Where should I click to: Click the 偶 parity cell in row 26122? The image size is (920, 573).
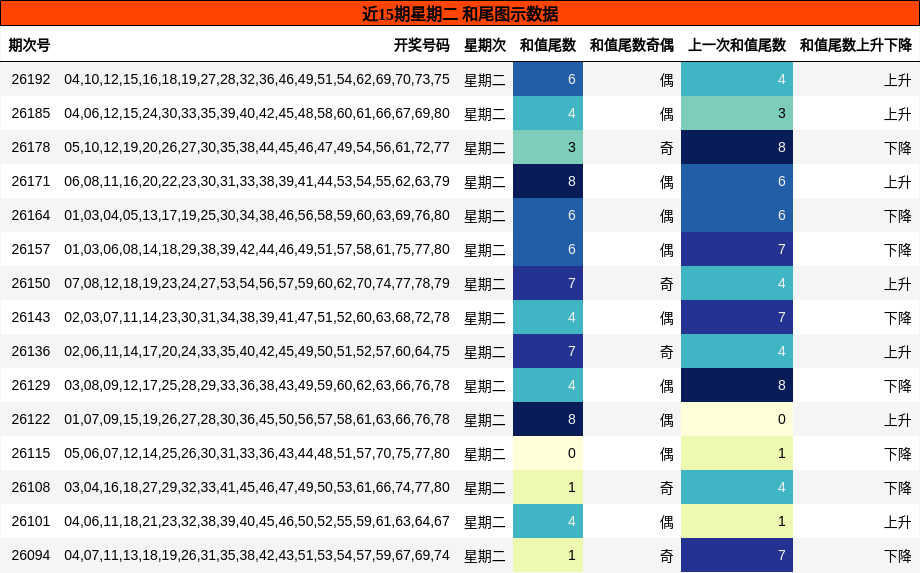[667, 420]
